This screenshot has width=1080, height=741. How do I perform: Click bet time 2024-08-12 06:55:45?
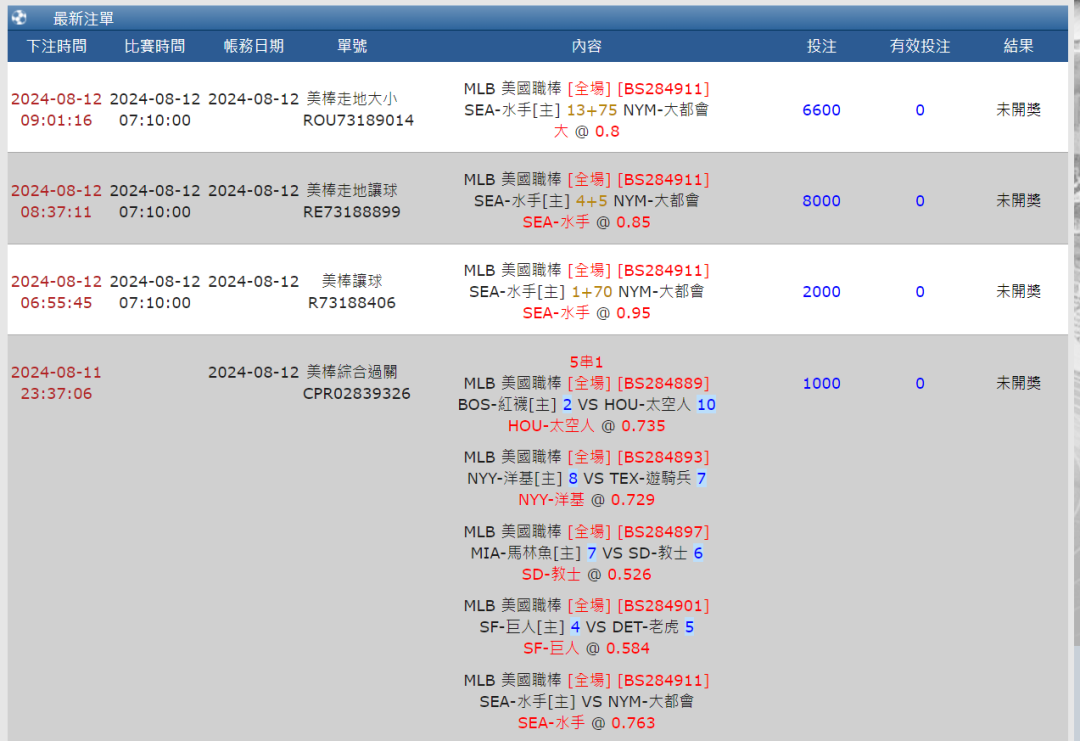click(x=56, y=292)
